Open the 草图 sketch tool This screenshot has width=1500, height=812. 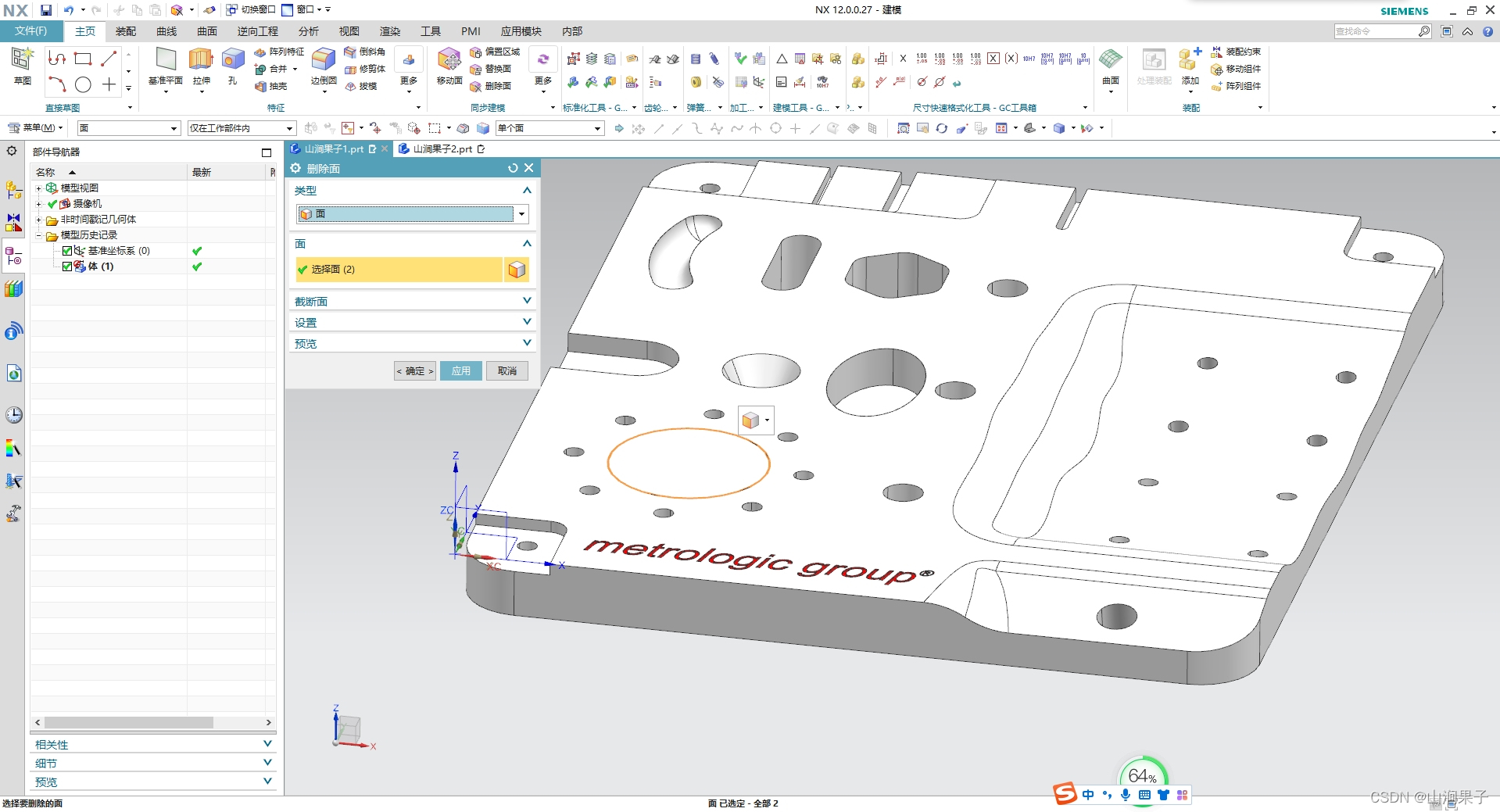[22, 66]
